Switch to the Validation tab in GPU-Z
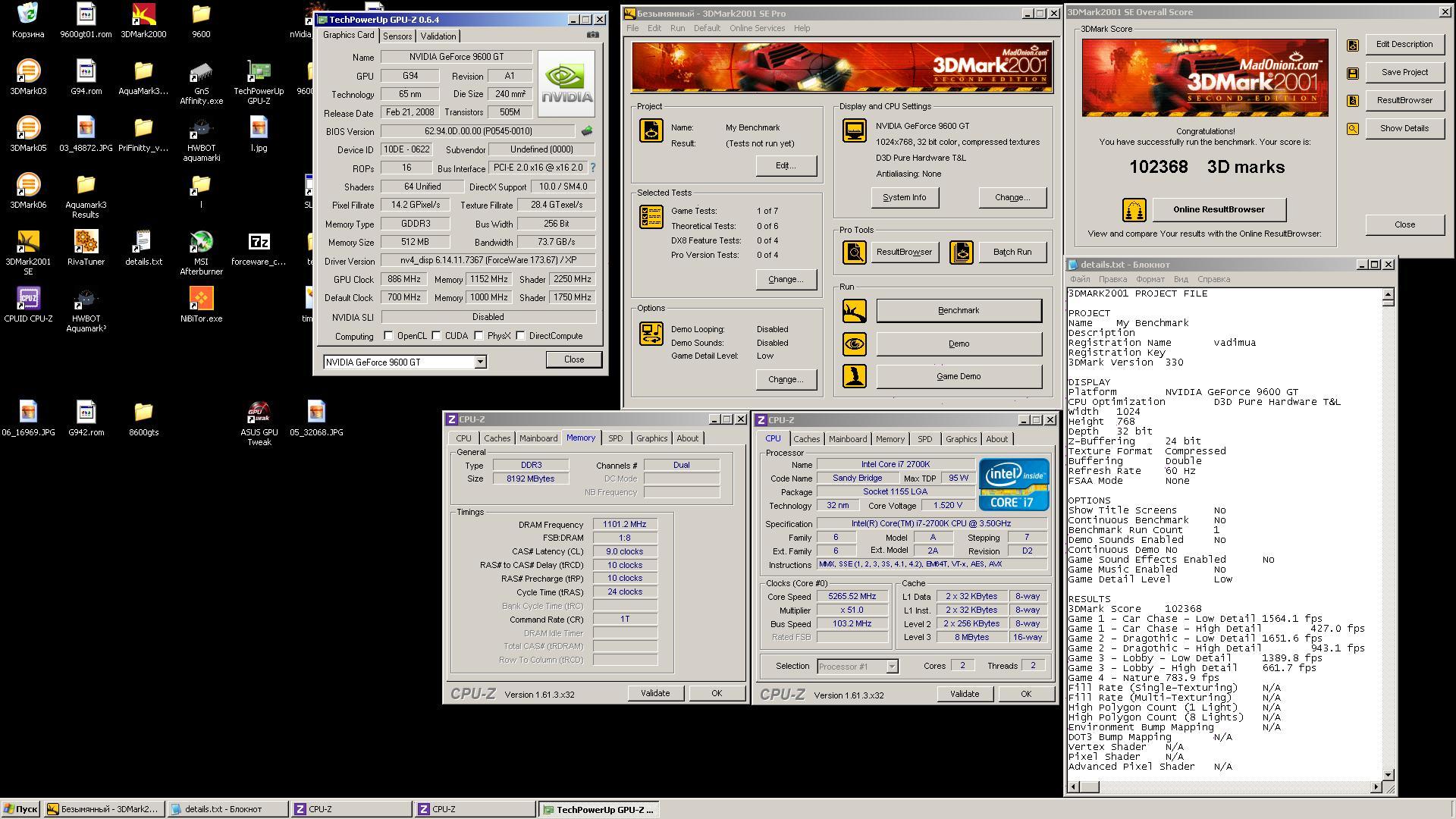This screenshot has height=819, width=1456. pos(438,36)
